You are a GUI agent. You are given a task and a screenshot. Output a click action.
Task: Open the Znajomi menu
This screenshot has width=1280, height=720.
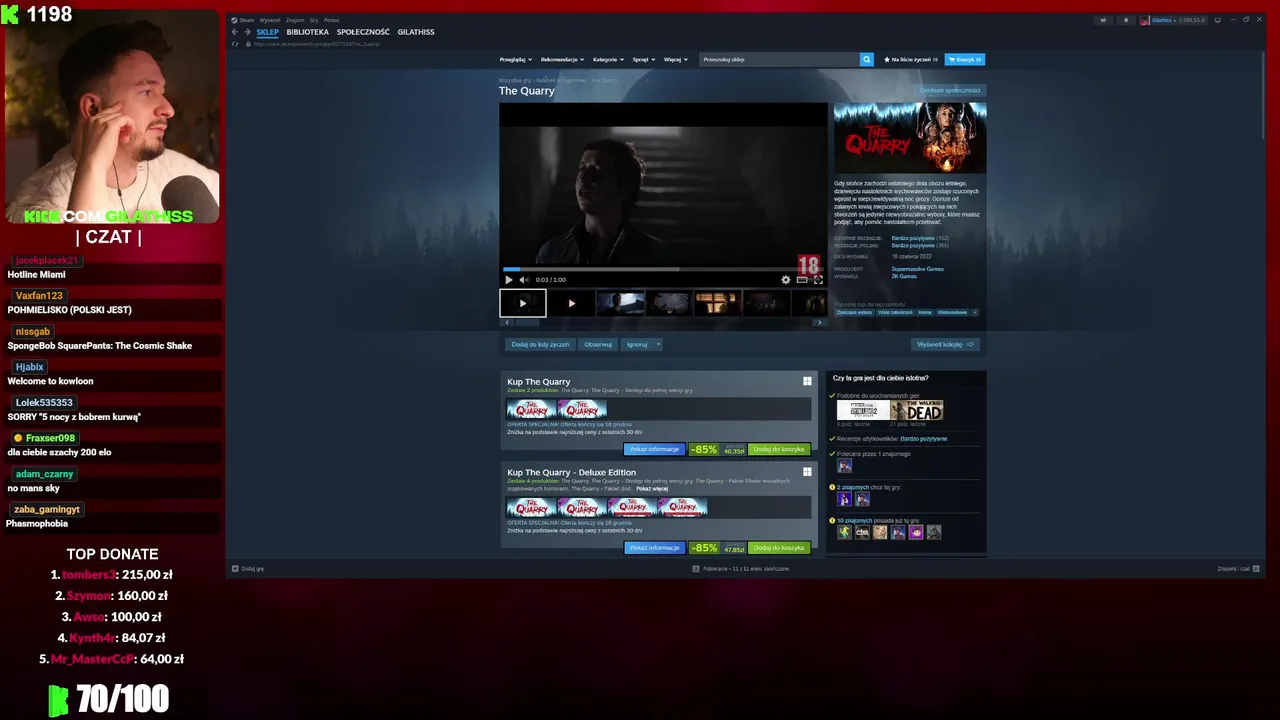coord(296,20)
